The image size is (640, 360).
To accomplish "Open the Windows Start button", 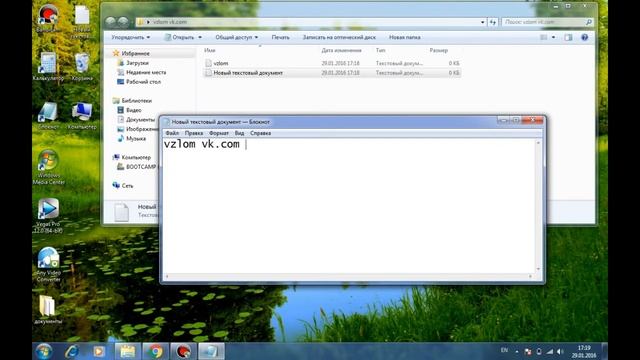I will coord(44,351).
